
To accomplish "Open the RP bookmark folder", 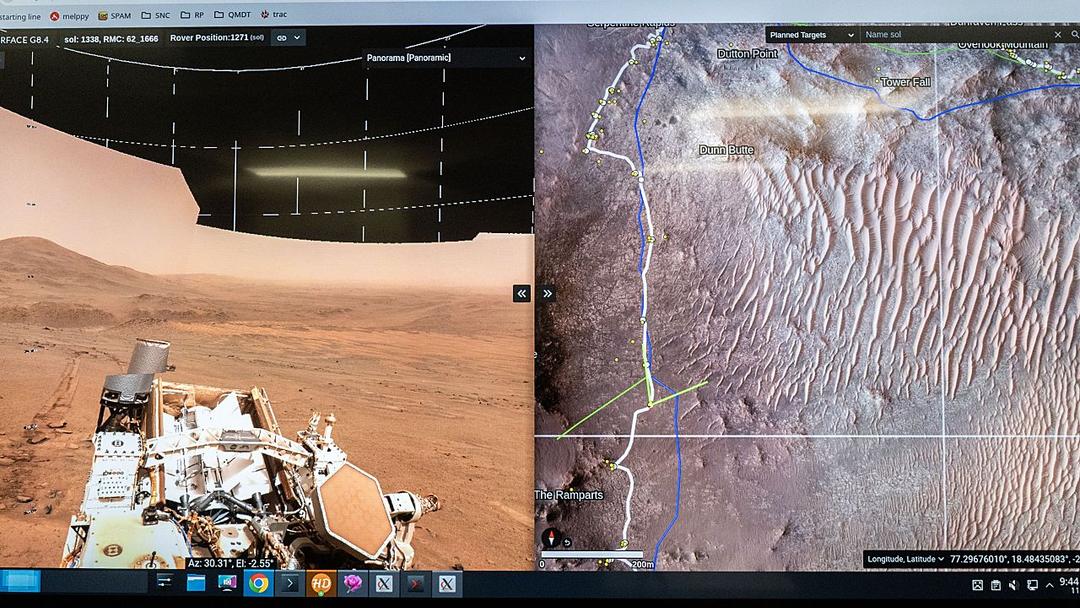I will click(192, 14).
